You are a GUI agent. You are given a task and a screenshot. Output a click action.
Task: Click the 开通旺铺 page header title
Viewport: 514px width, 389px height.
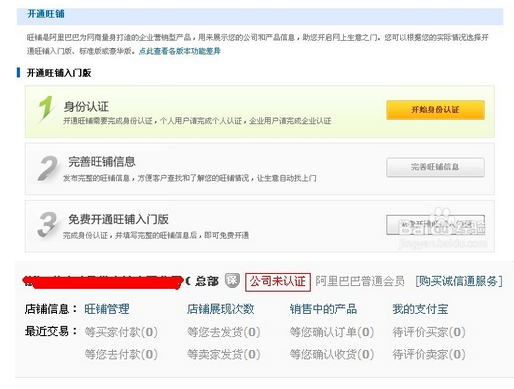pyautogui.click(x=46, y=14)
